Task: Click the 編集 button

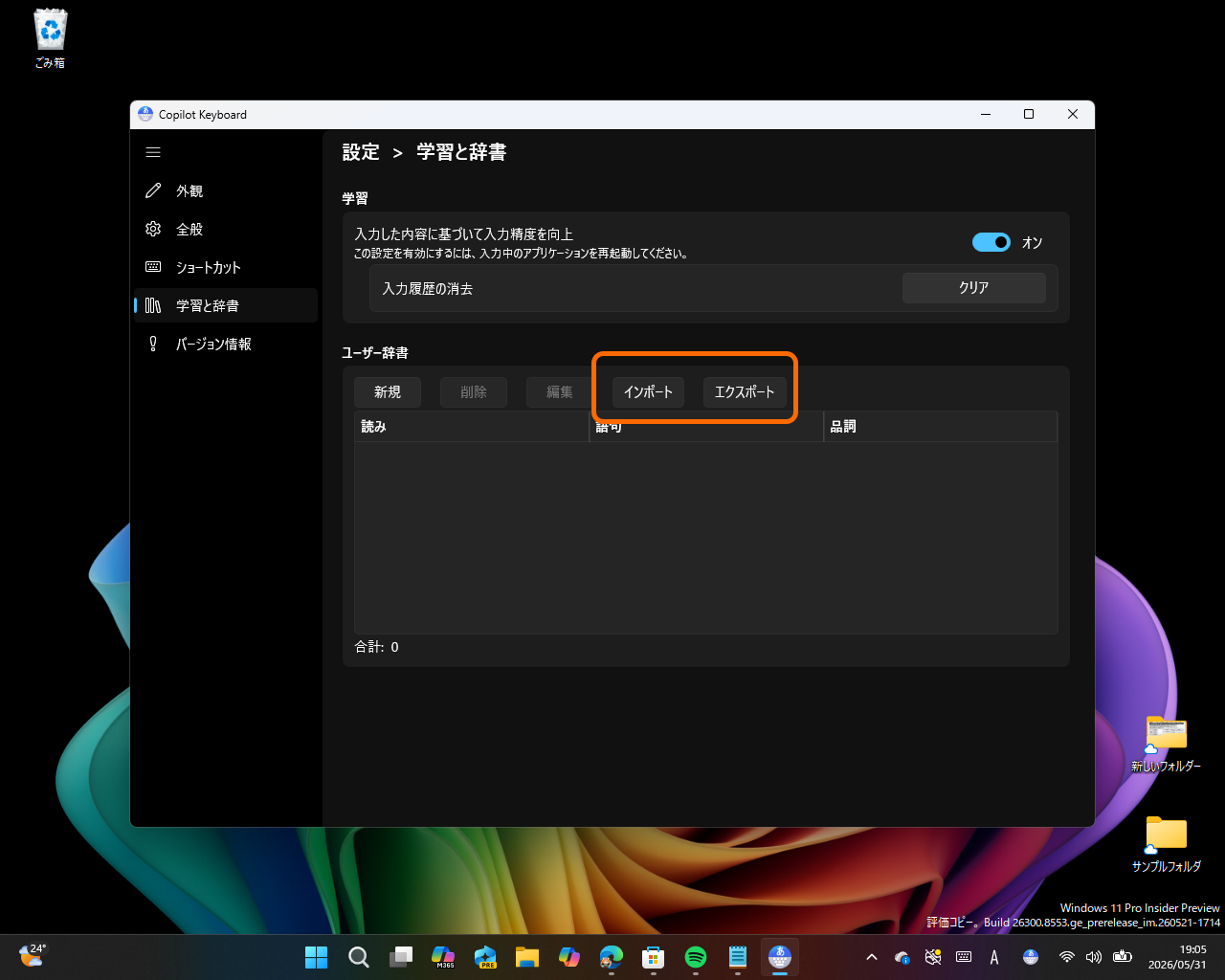Action: pyautogui.click(x=560, y=392)
